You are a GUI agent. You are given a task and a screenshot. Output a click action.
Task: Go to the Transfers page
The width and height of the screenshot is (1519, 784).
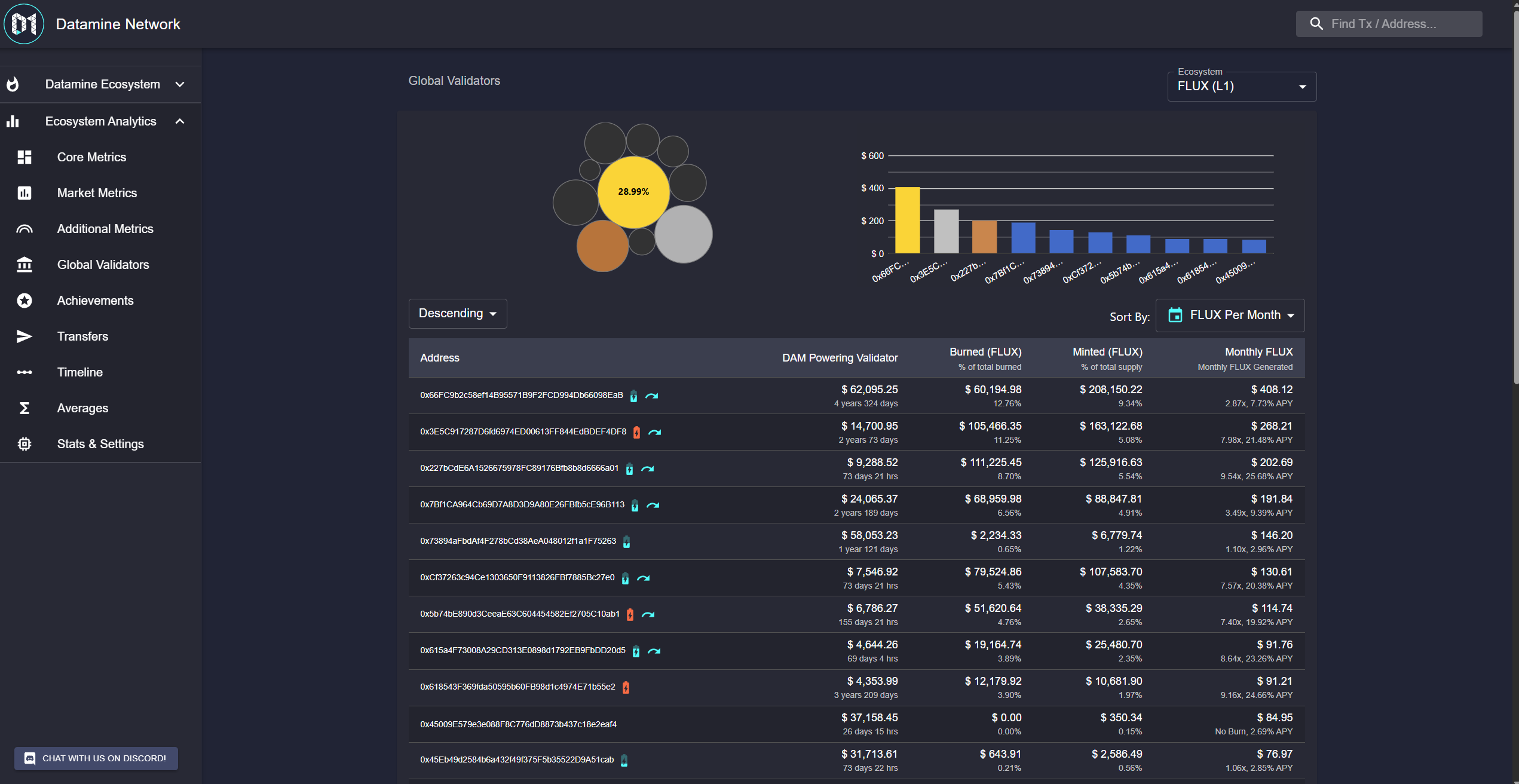pos(100,336)
